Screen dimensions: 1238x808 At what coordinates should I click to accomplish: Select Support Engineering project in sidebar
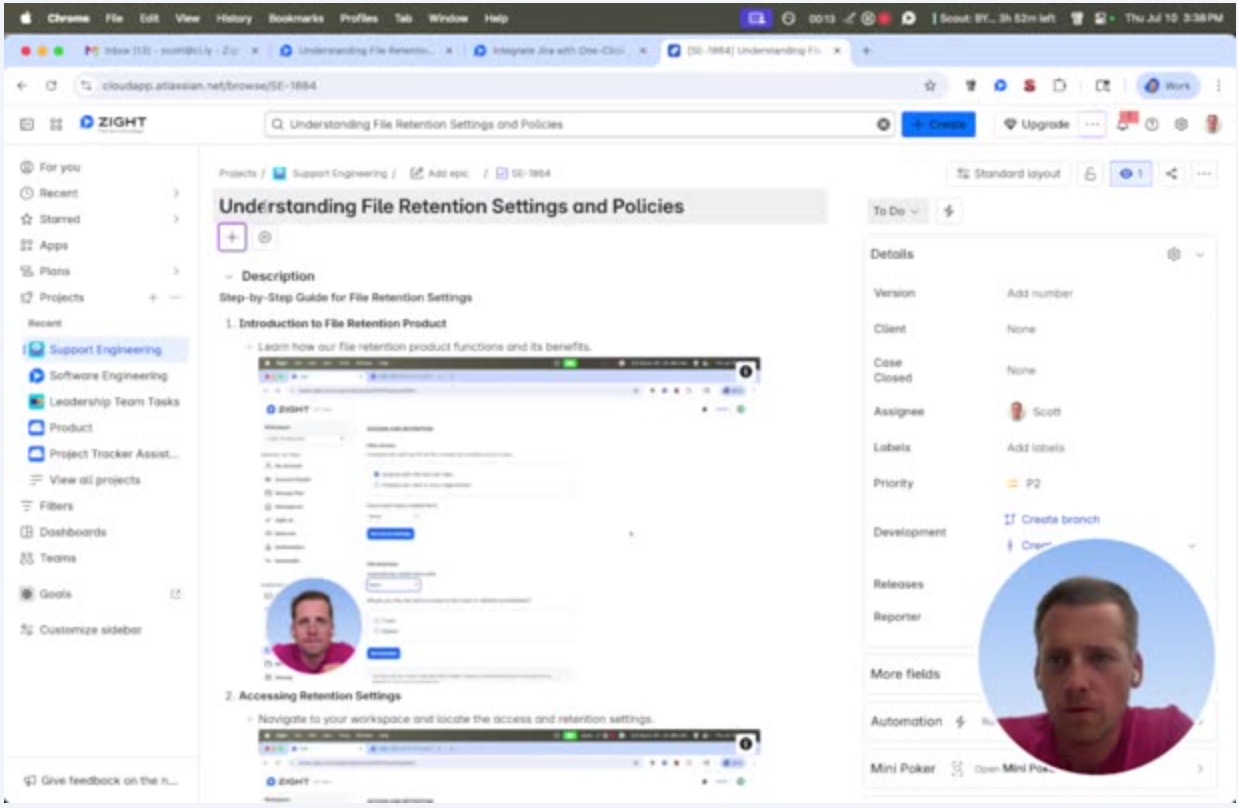coord(105,350)
